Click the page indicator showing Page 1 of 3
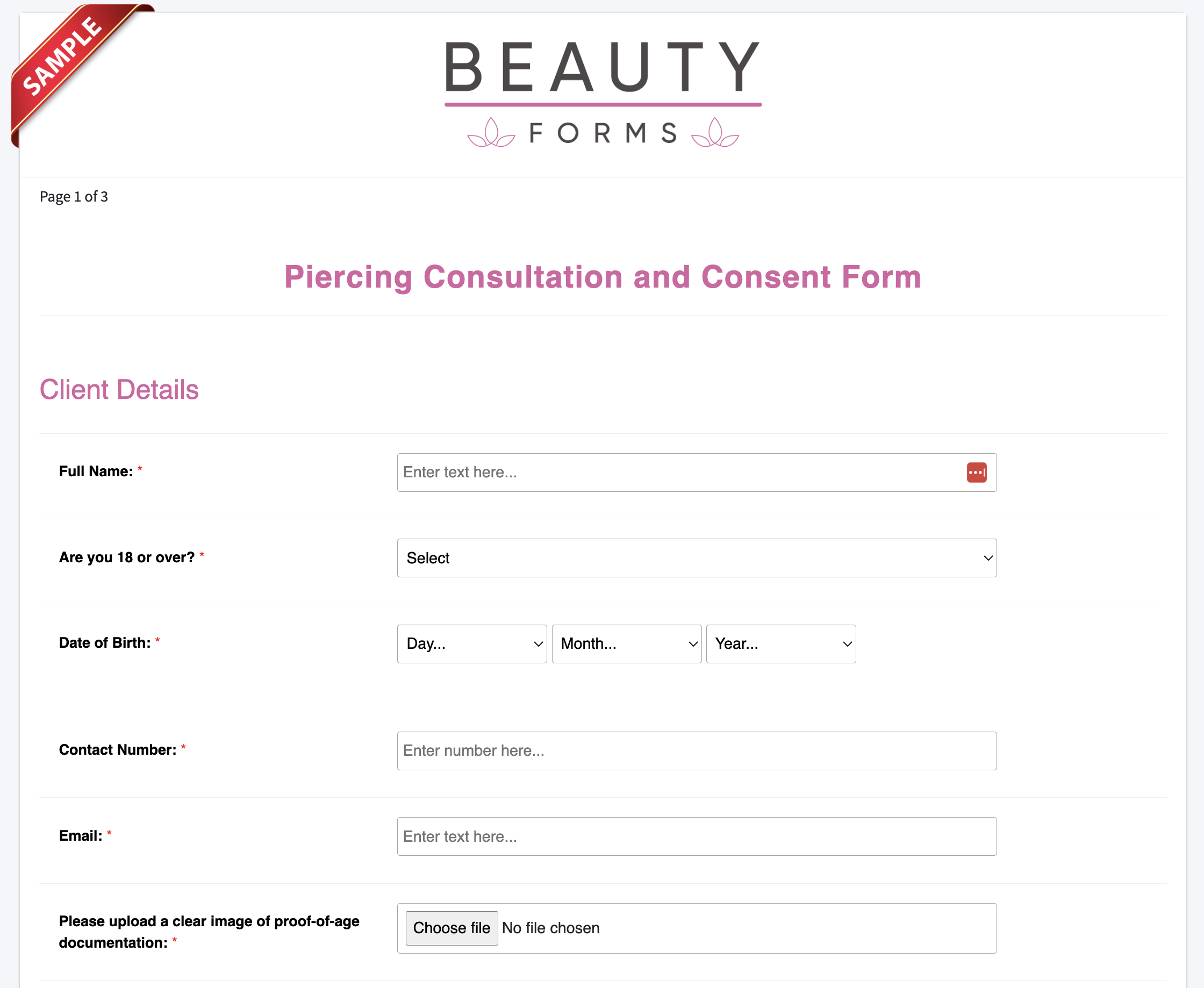Image resolution: width=1204 pixels, height=988 pixels. coord(75,195)
